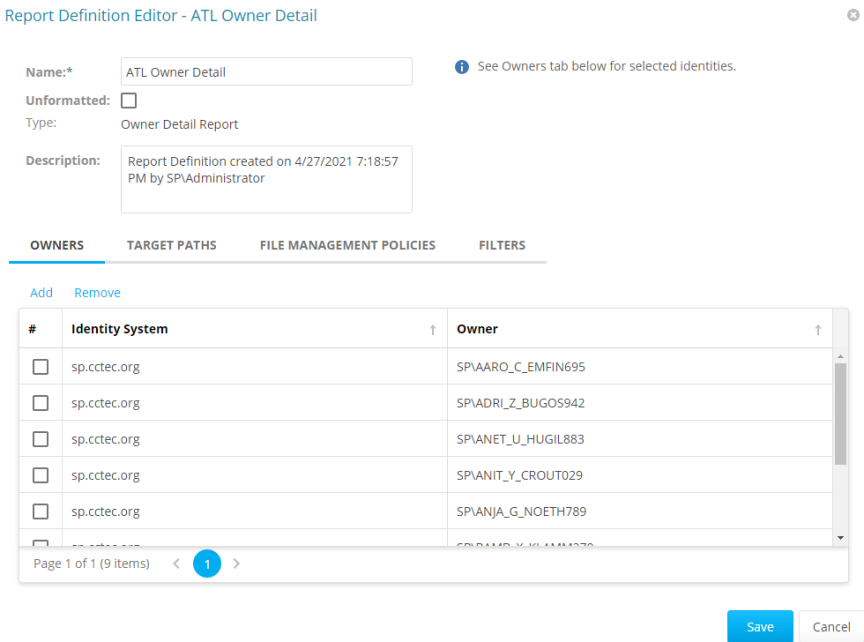
Task: Click the Description text area
Action: (267, 179)
